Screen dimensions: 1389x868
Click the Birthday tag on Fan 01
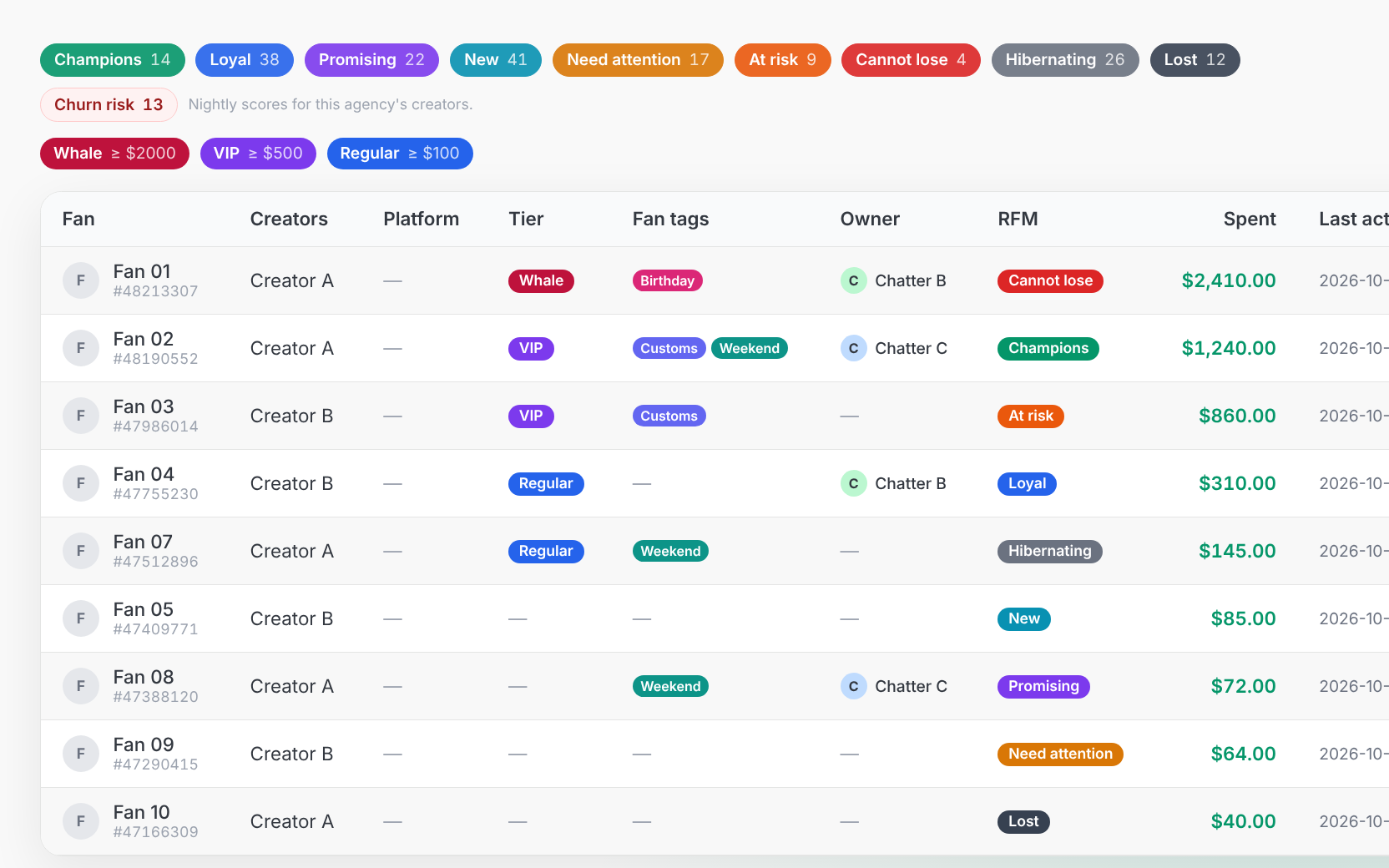coord(668,281)
